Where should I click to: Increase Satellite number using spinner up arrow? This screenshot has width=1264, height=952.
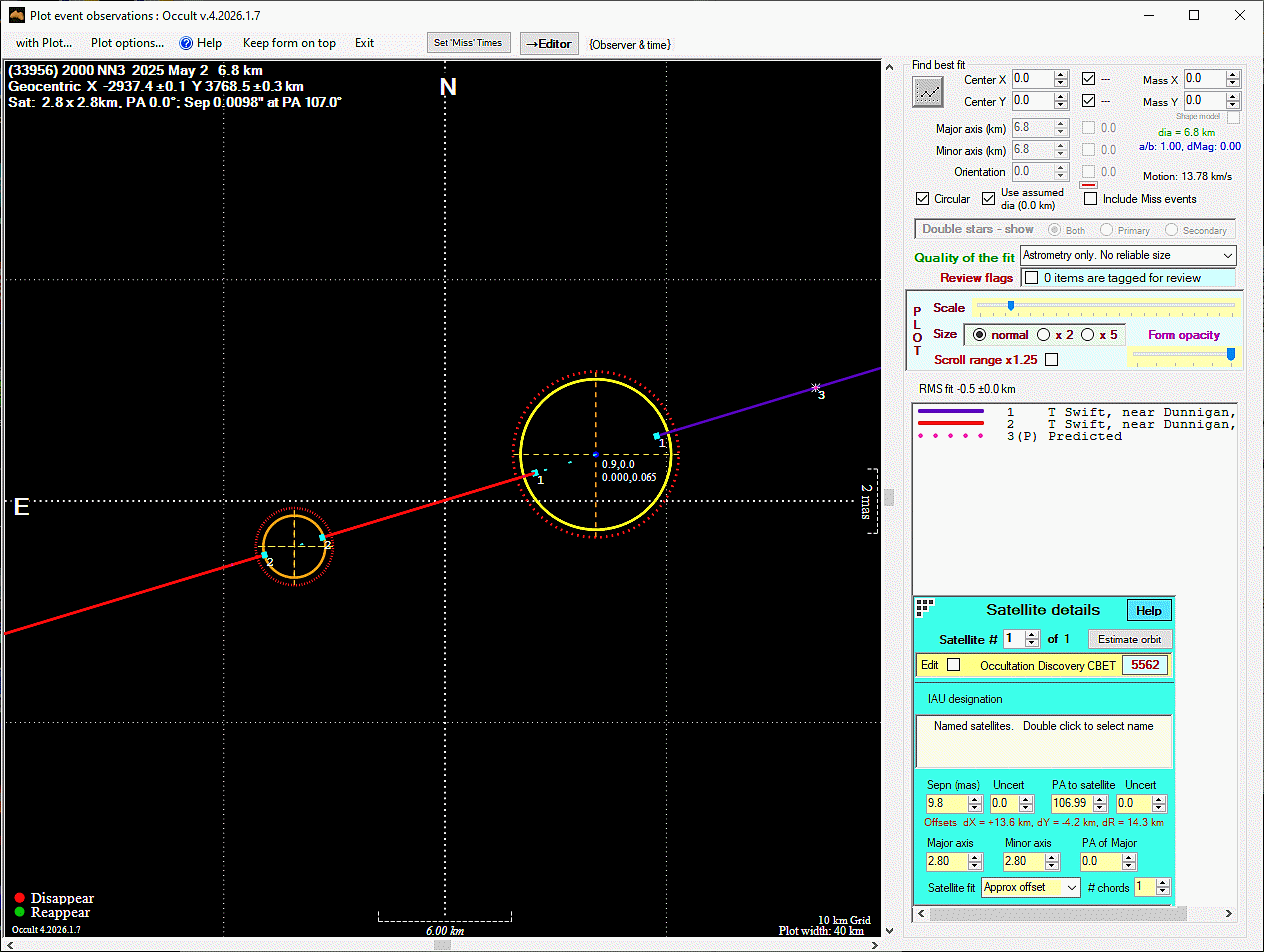[x=1032, y=634]
